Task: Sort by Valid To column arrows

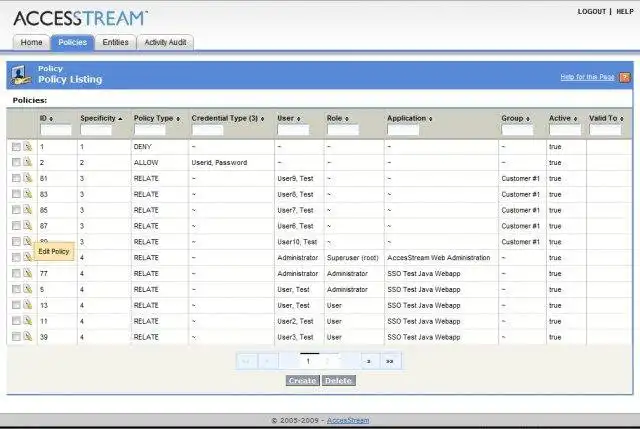Action: pos(622,119)
